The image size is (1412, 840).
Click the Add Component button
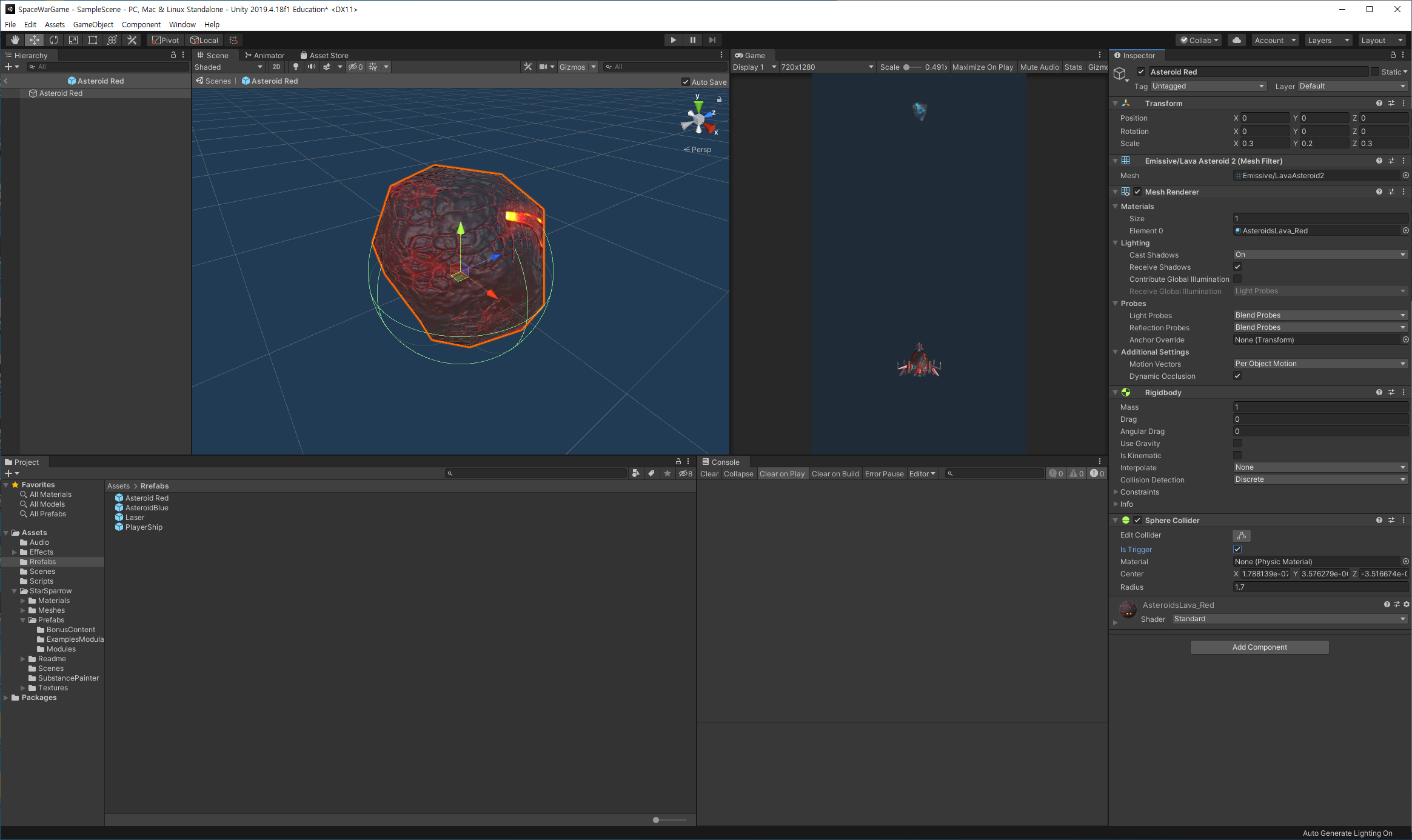[1259, 647]
